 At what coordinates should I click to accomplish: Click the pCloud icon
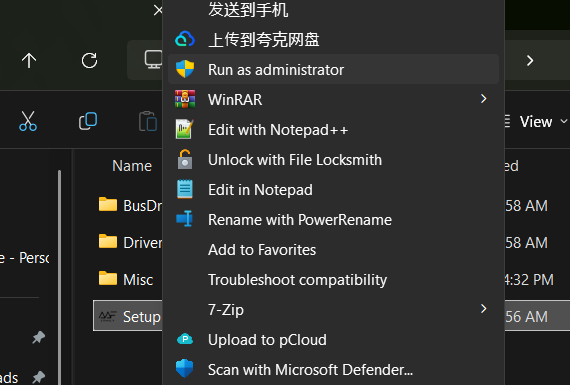pos(185,339)
